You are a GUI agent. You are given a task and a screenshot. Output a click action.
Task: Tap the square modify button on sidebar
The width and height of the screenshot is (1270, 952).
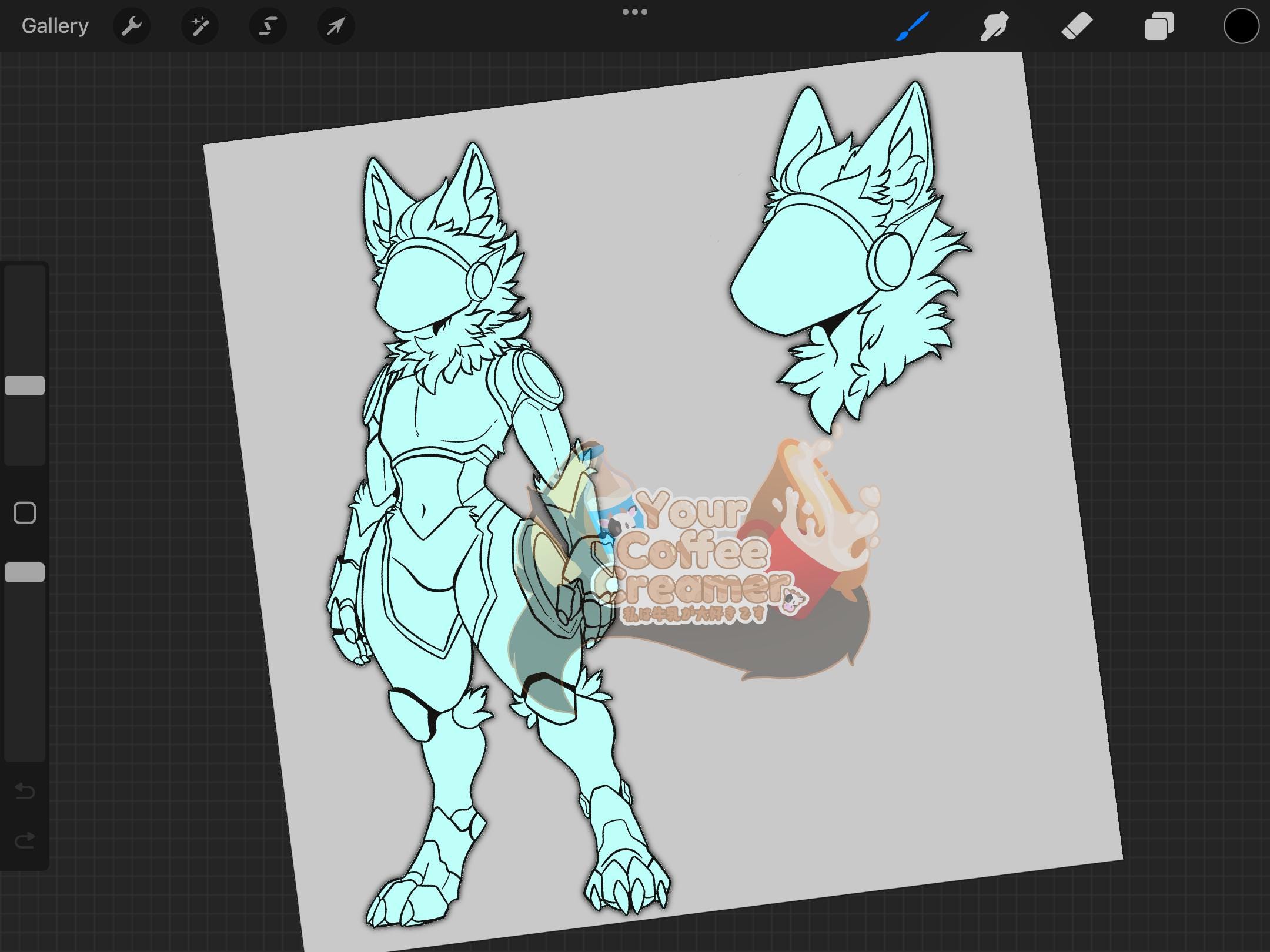(x=25, y=513)
